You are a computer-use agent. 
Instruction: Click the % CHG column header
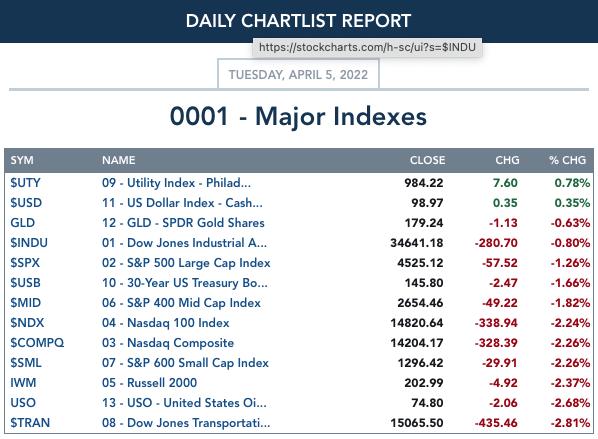point(567,160)
